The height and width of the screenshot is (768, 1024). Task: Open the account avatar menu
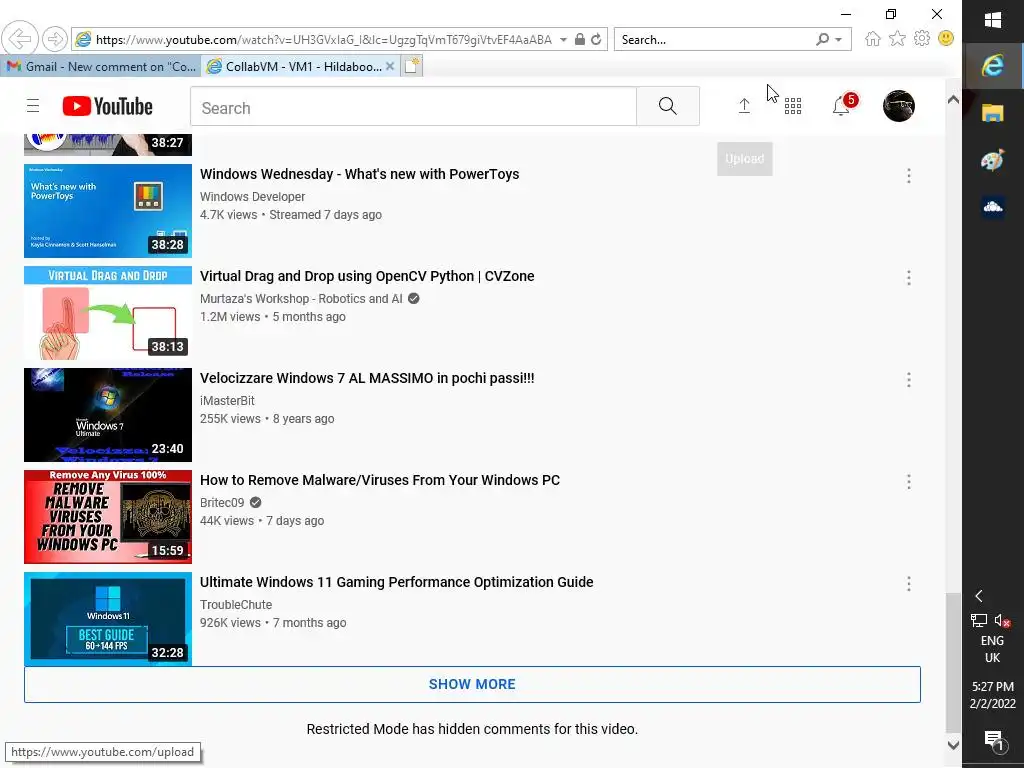pyautogui.click(x=899, y=106)
